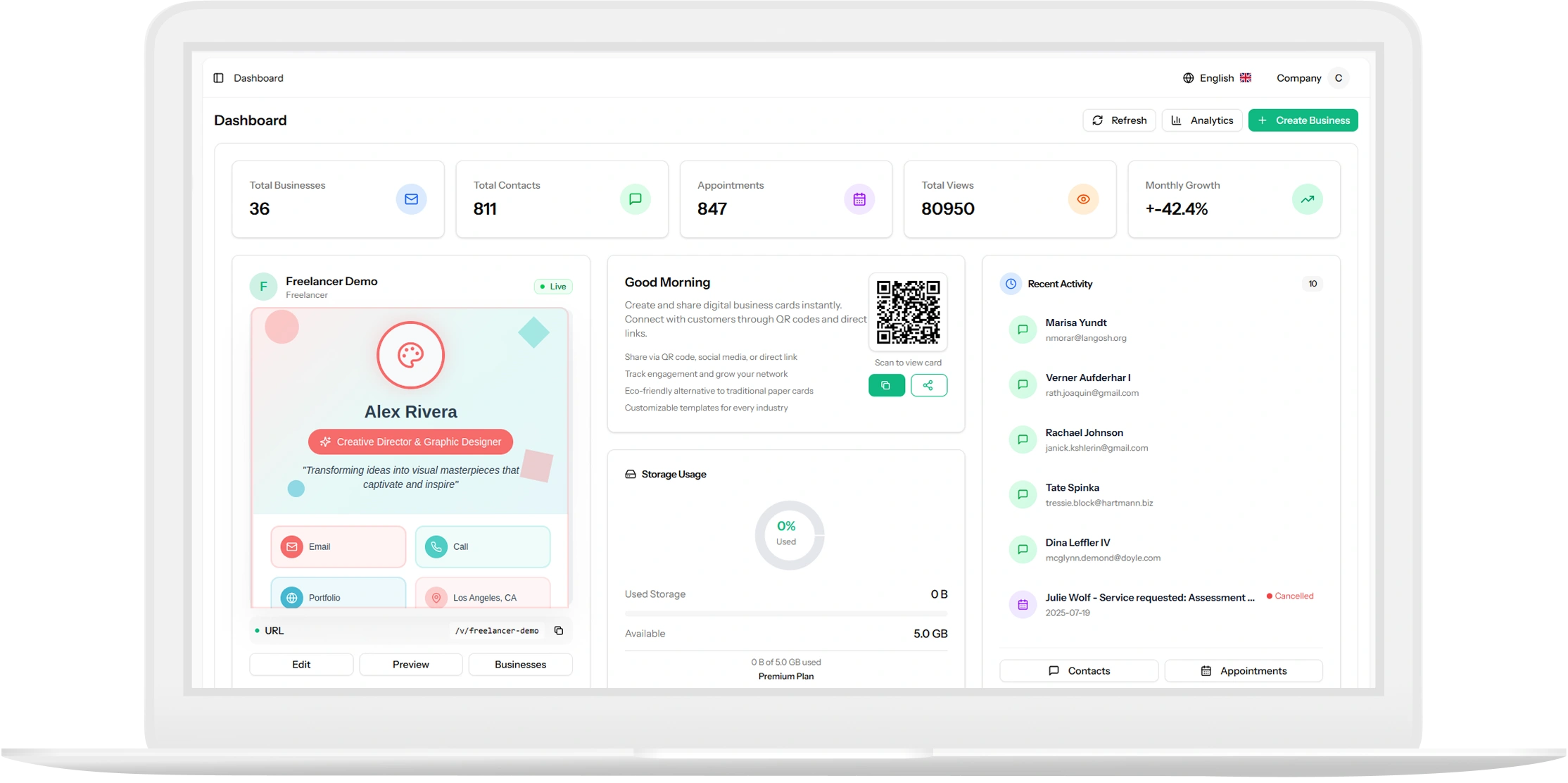Viewport: 1568px width, 783px height.
Task: Click the Total Contacts chat icon
Action: tap(635, 199)
